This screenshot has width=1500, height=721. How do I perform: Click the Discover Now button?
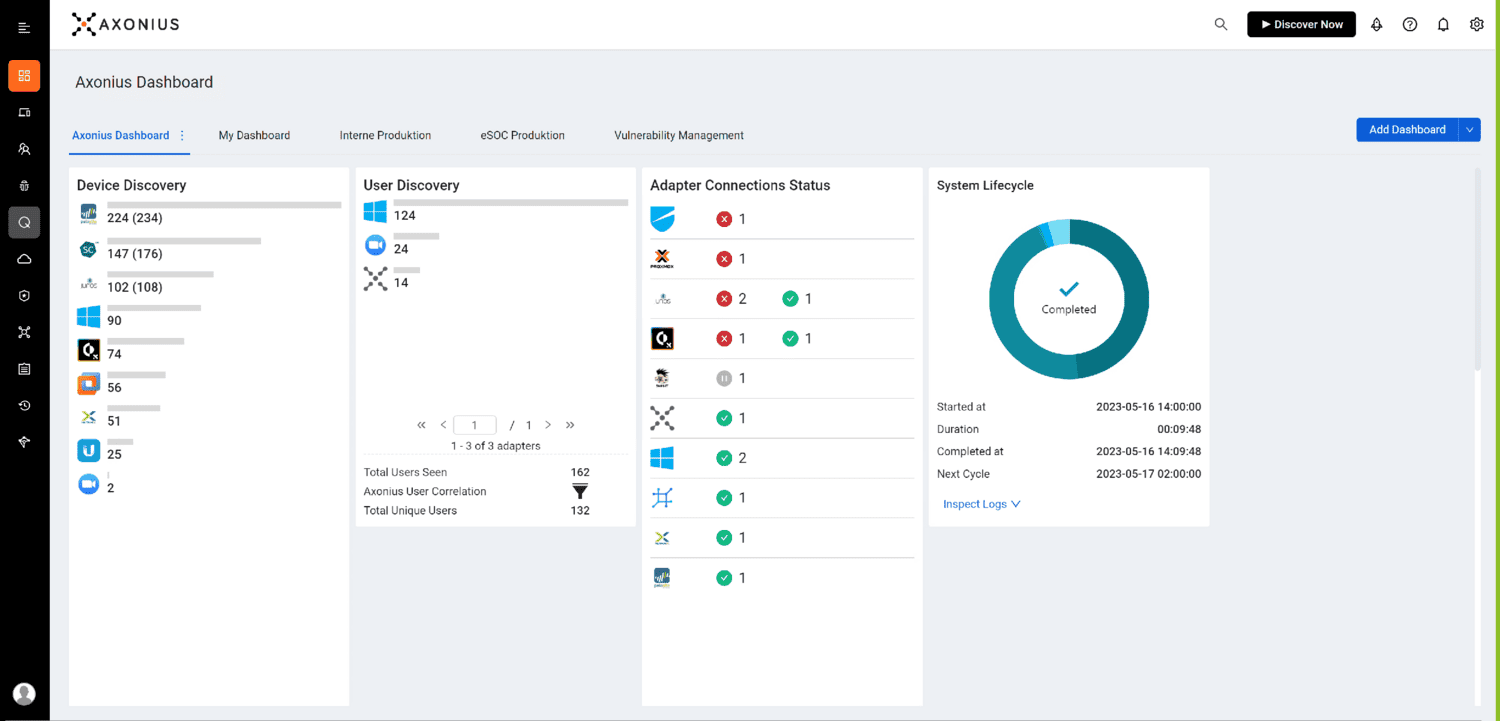point(1301,24)
